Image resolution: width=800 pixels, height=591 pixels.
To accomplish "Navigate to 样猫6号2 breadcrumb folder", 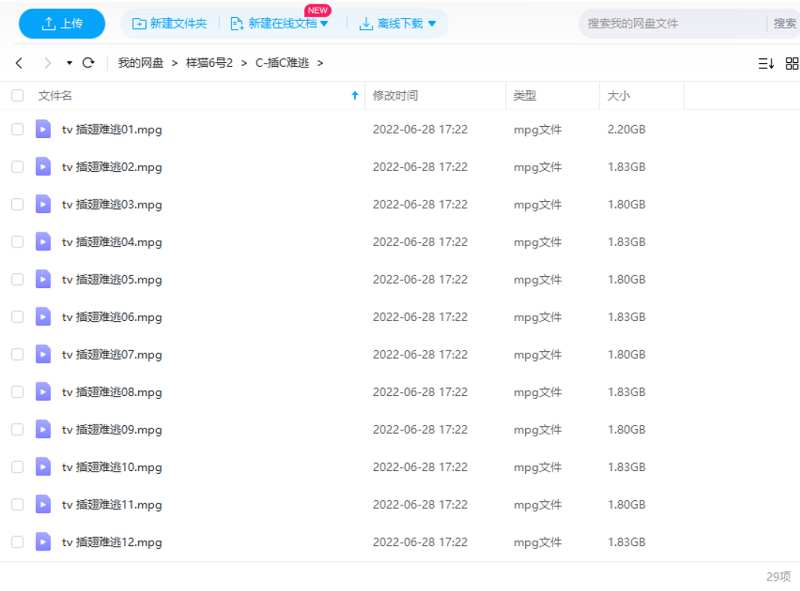I will [209, 63].
